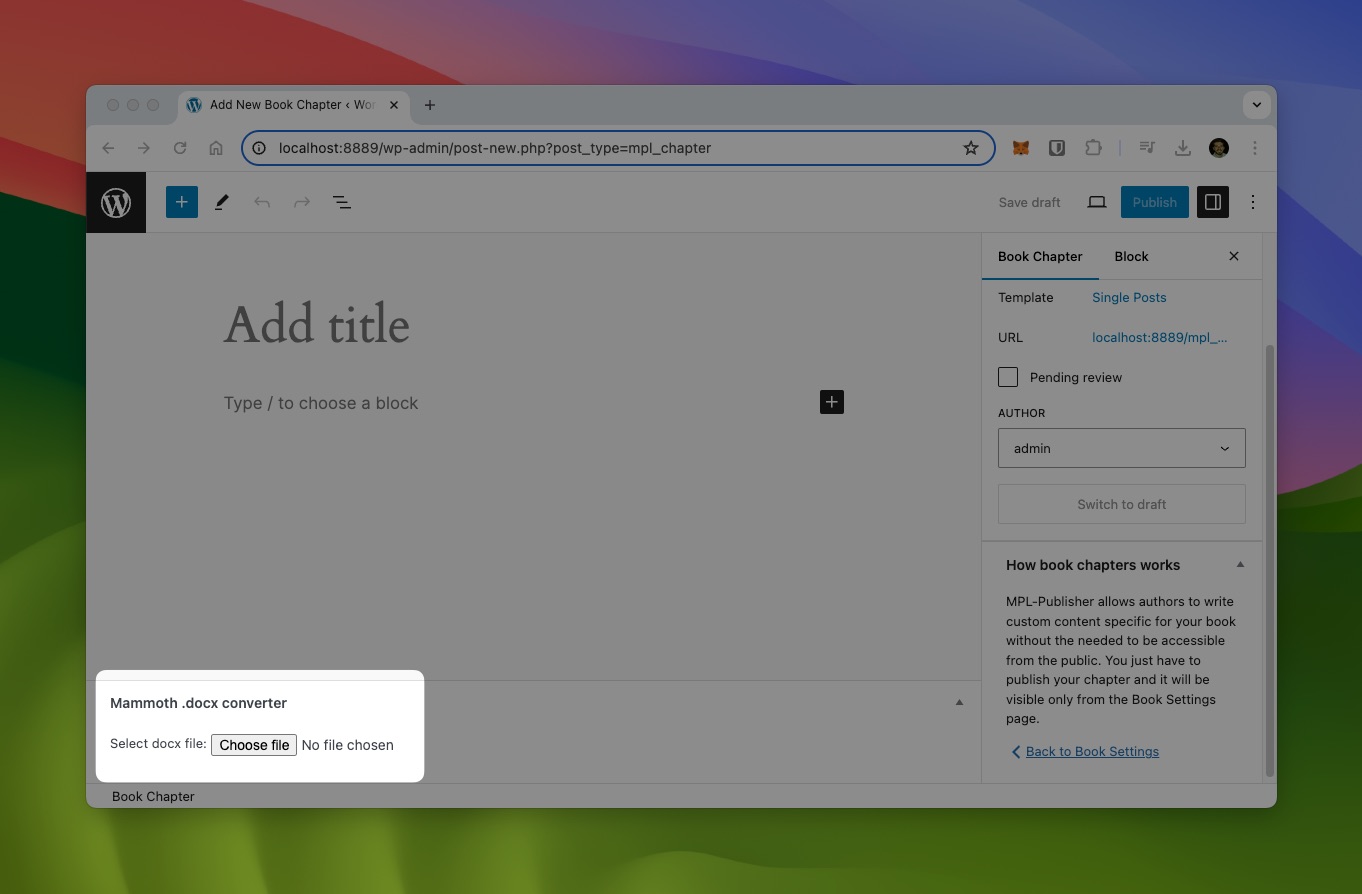Screen dimensions: 1362x894
Task: Click the blue block inserter plus button
Action: [x=181, y=202]
